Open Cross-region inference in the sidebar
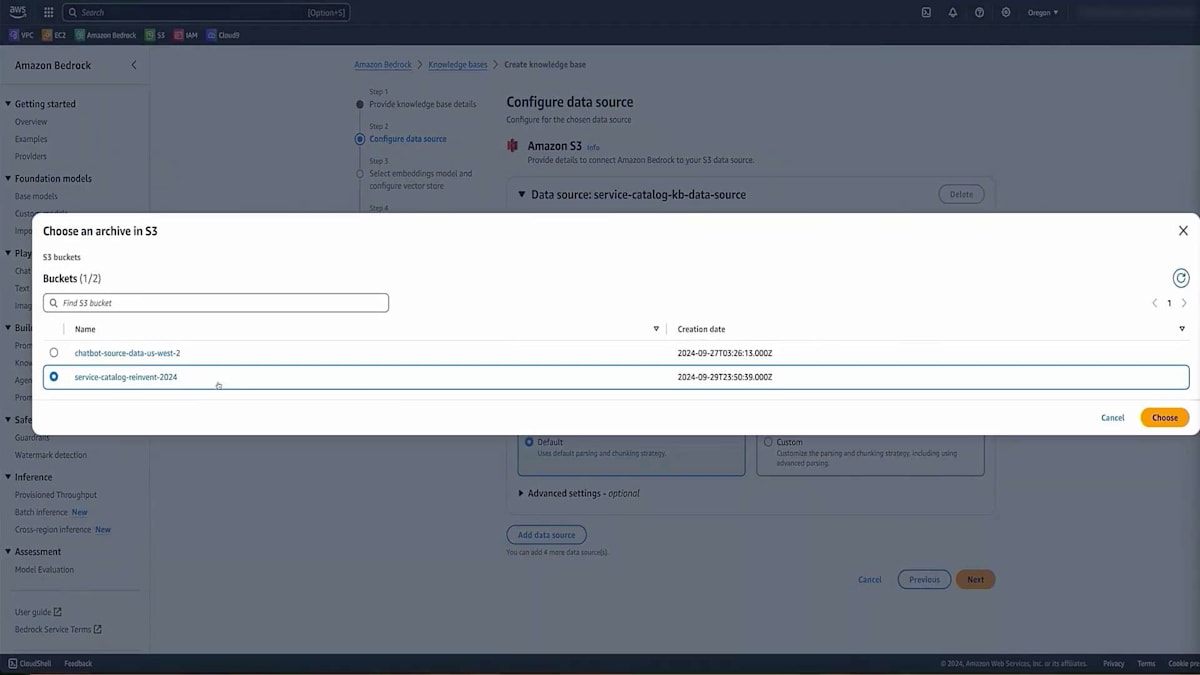Screen dimensions: 1200x675 click(53, 529)
